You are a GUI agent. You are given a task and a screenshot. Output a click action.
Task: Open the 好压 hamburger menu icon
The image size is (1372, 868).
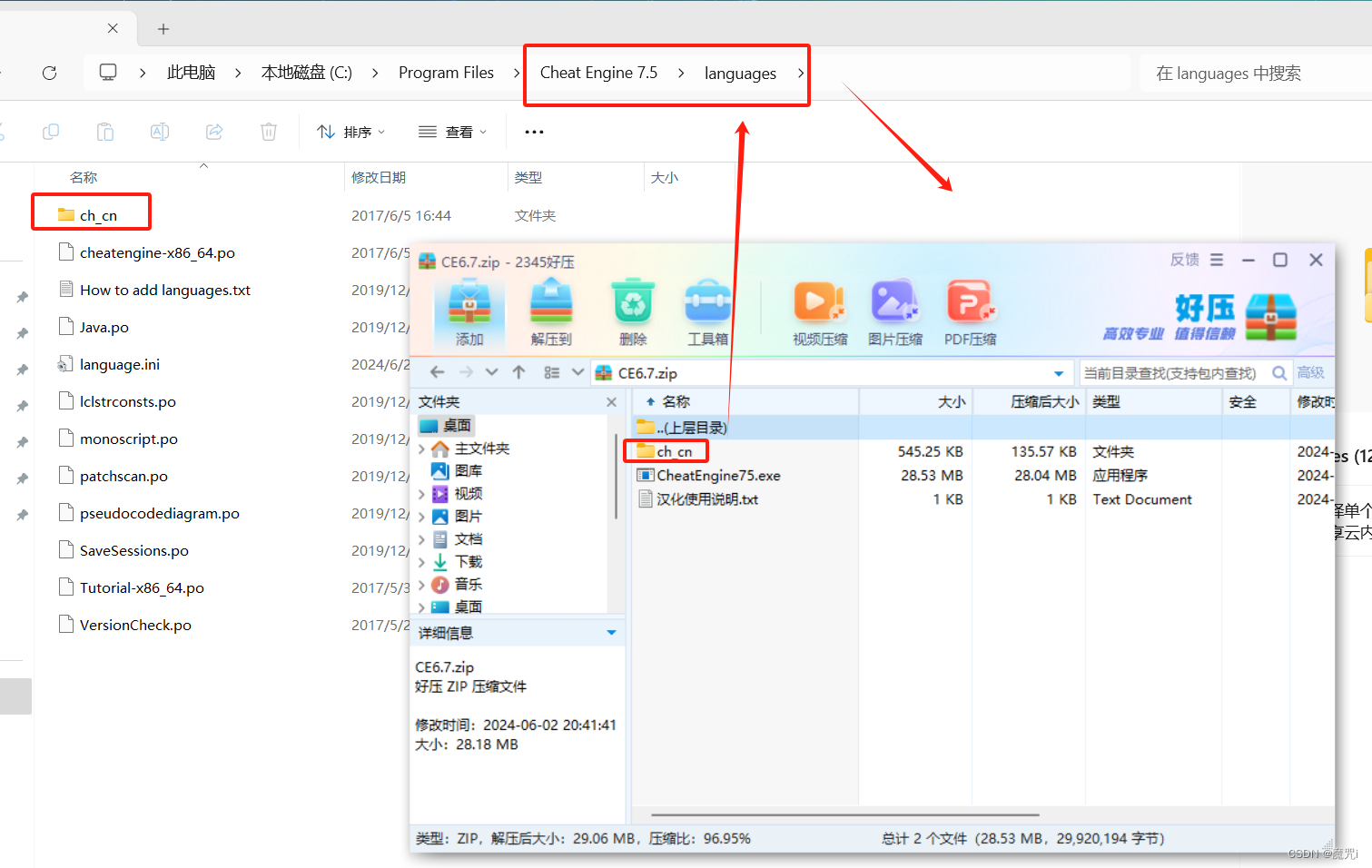click(x=1217, y=260)
